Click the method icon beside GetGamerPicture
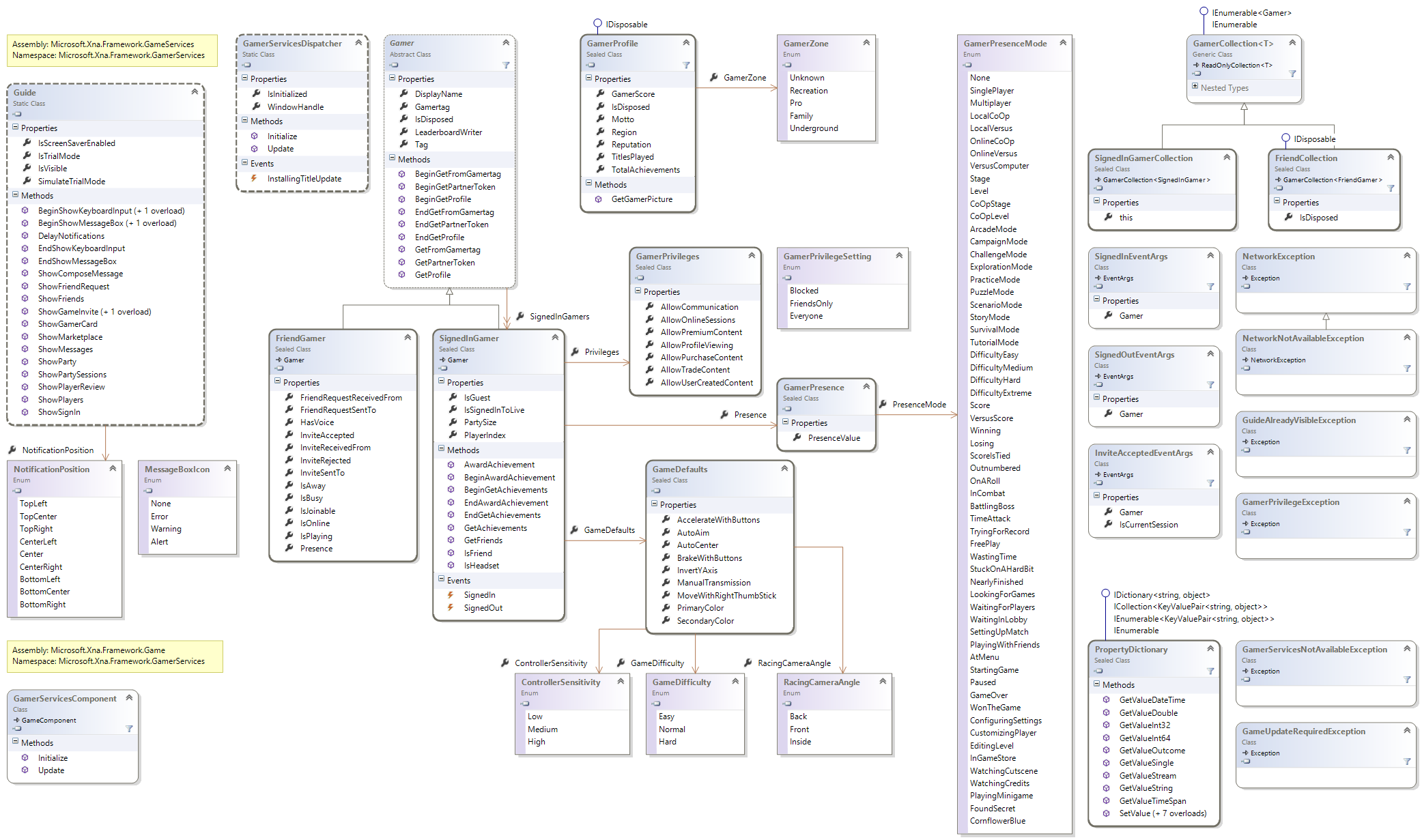 click(599, 199)
